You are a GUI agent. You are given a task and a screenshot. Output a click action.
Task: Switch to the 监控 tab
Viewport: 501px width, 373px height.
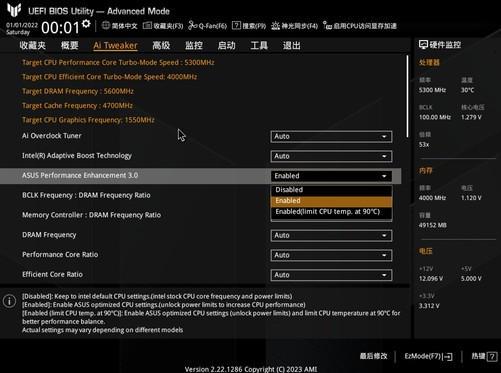click(x=194, y=45)
